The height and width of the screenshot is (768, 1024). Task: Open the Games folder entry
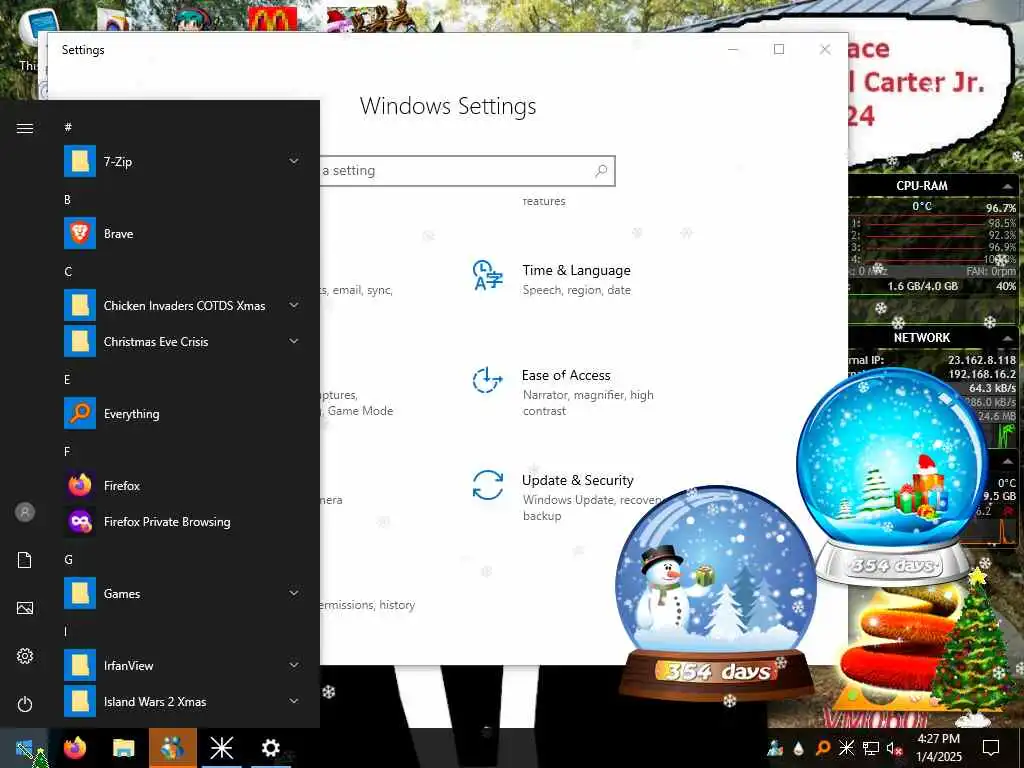[183, 594]
